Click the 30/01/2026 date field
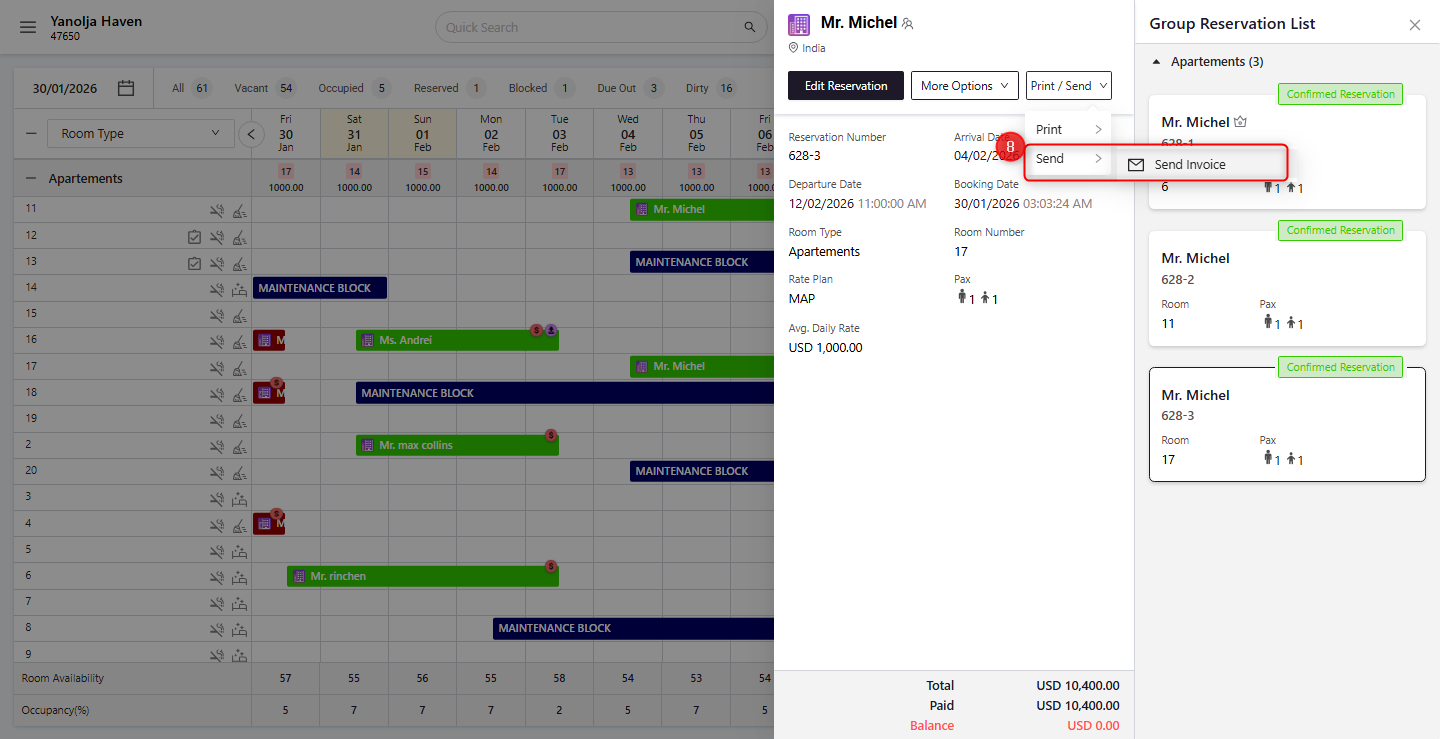The width and height of the screenshot is (1440, 739). pos(65,88)
